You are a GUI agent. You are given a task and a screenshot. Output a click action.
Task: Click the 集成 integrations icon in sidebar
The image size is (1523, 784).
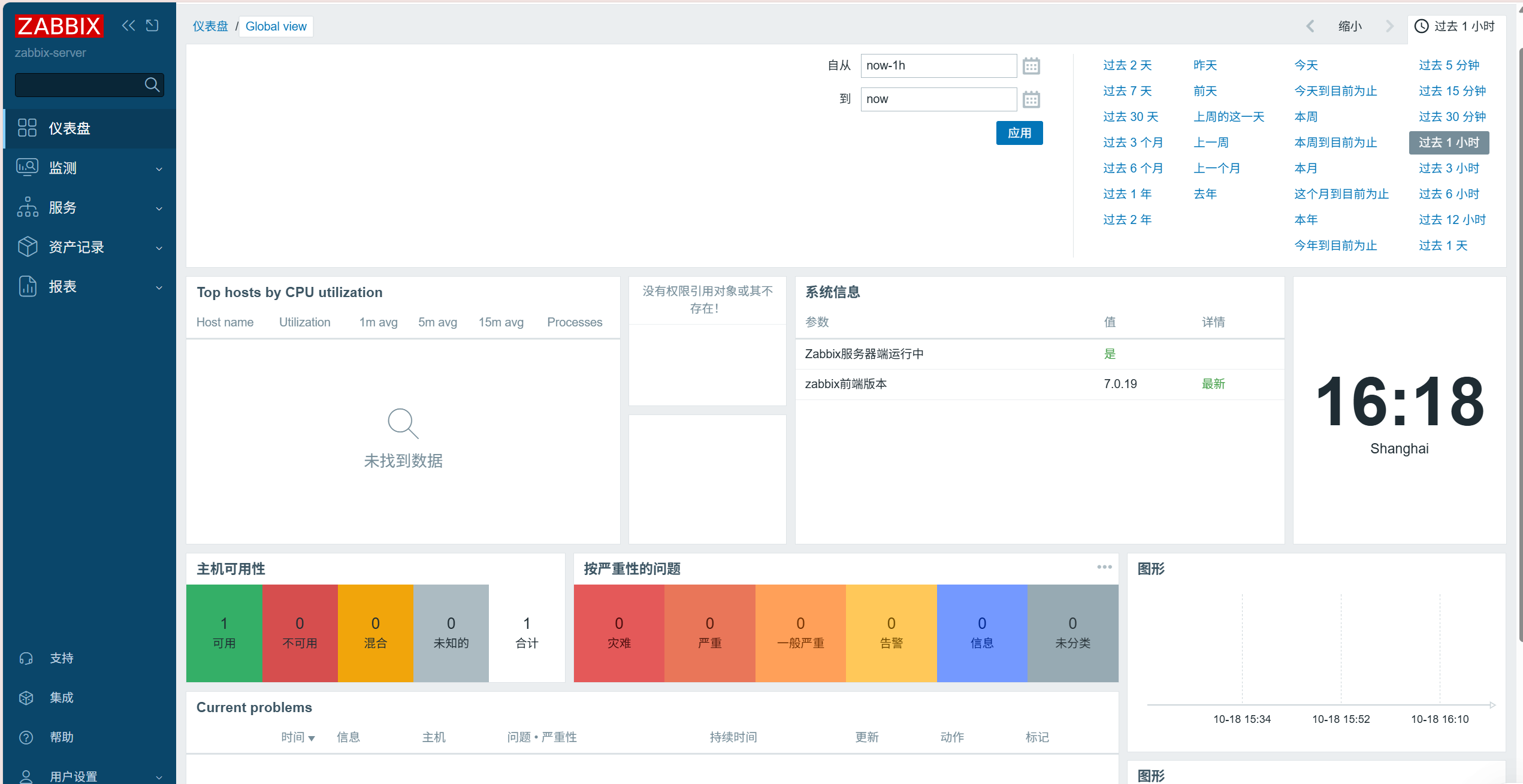pyautogui.click(x=26, y=698)
